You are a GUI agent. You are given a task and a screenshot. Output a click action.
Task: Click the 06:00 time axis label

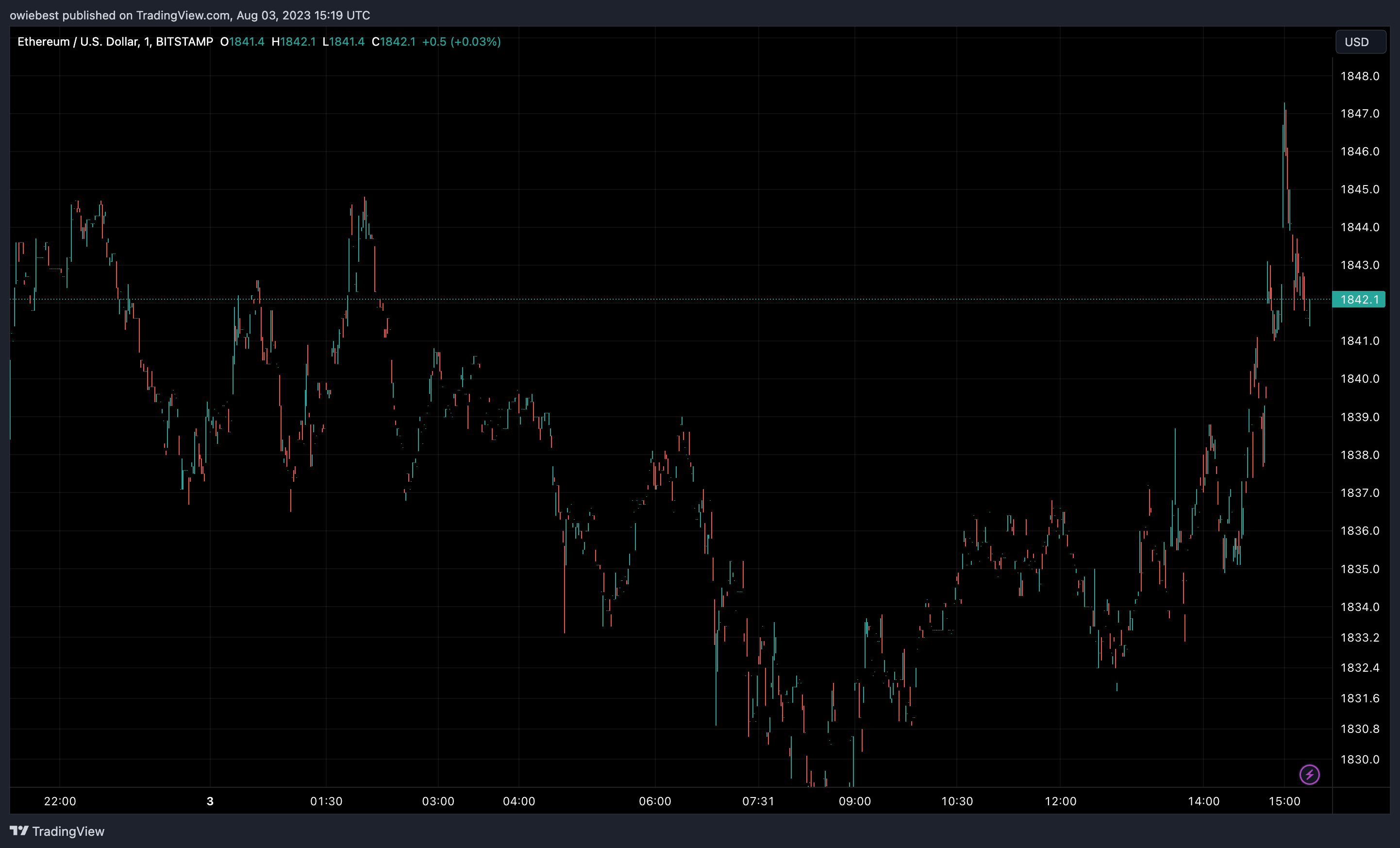point(654,801)
